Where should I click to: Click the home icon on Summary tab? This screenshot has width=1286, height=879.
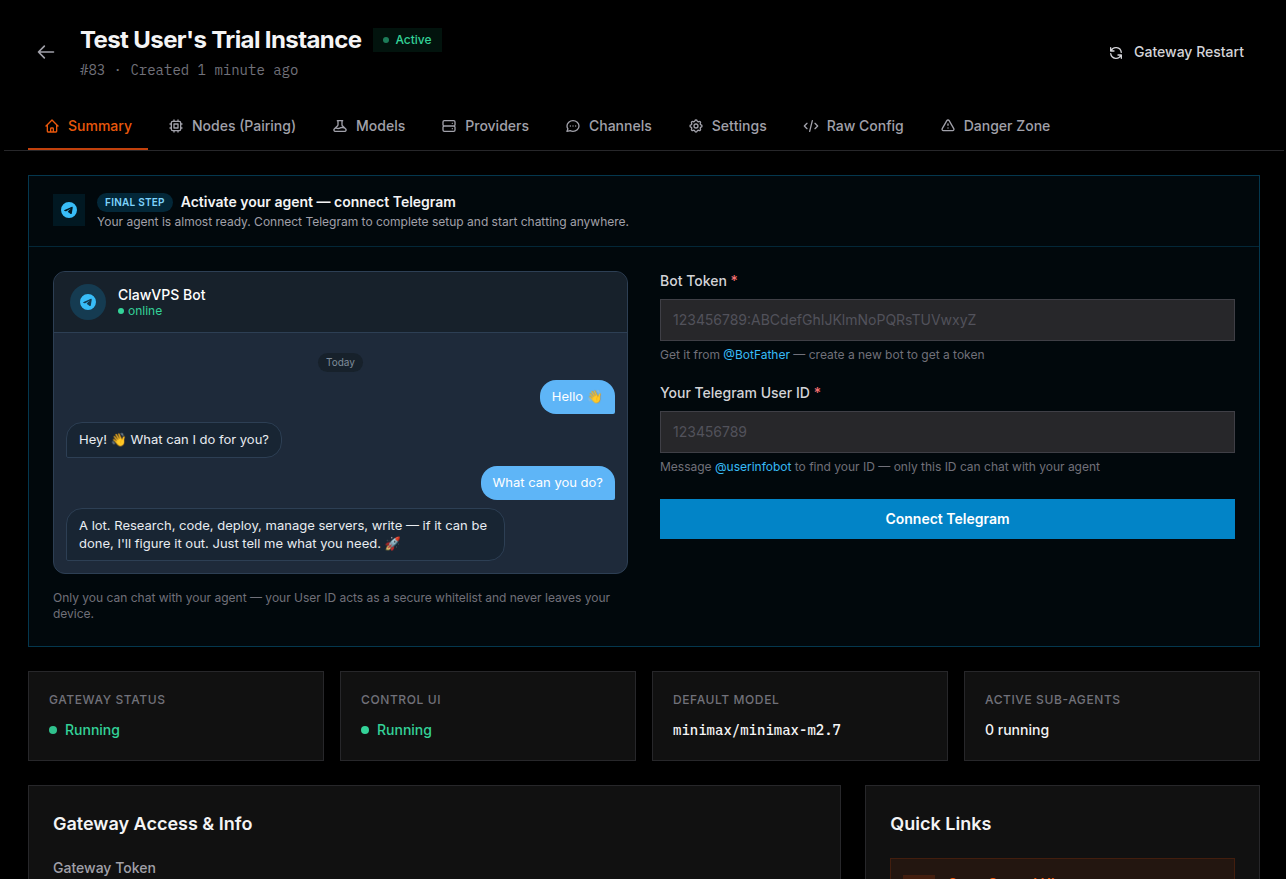[52, 126]
